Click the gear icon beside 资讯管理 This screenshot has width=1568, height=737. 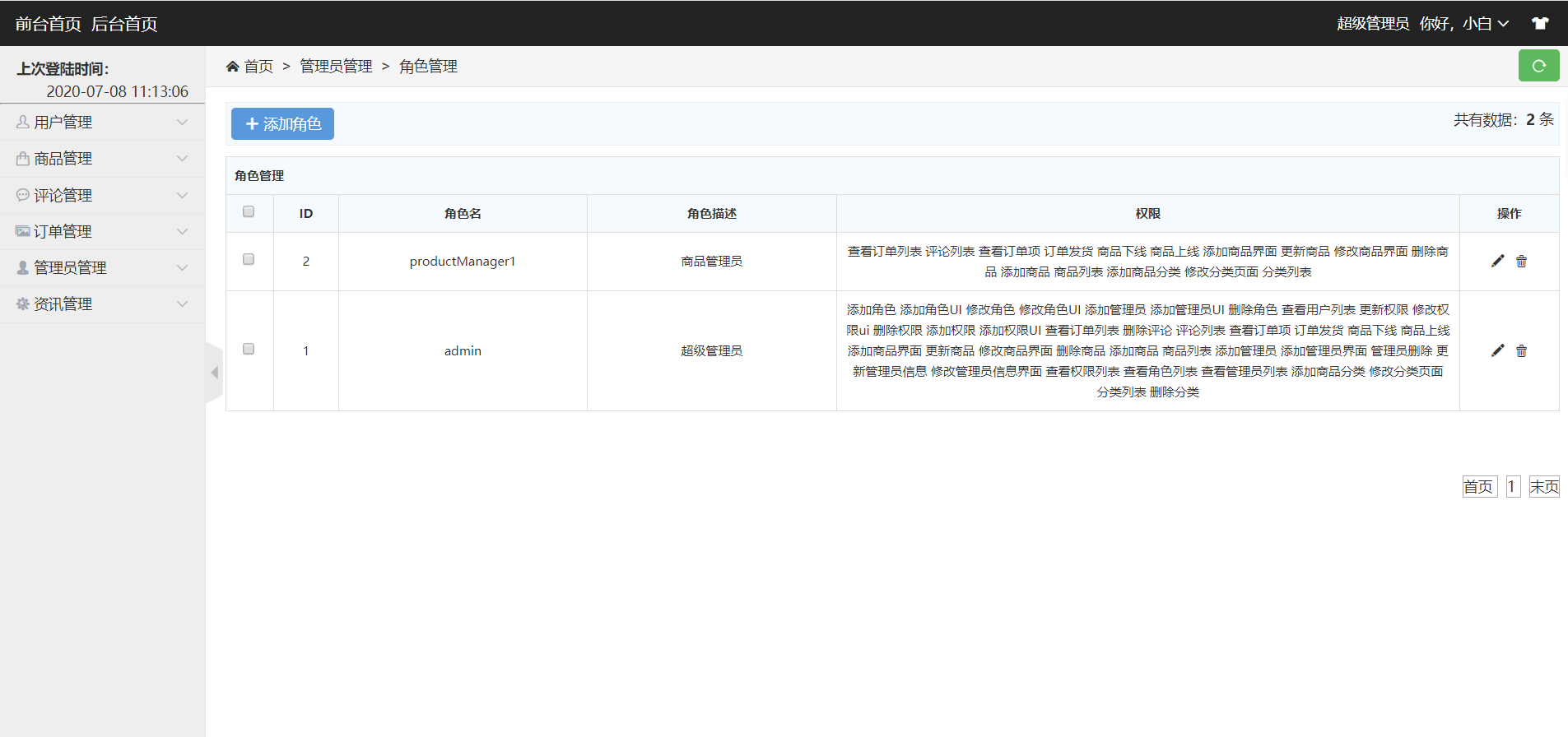pyautogui.click(x=23, y=304)
